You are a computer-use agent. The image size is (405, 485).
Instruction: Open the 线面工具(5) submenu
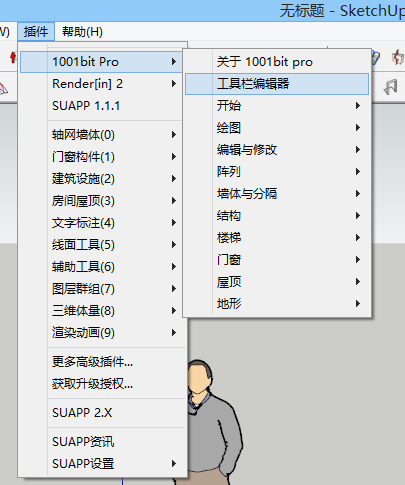point(101,245)
